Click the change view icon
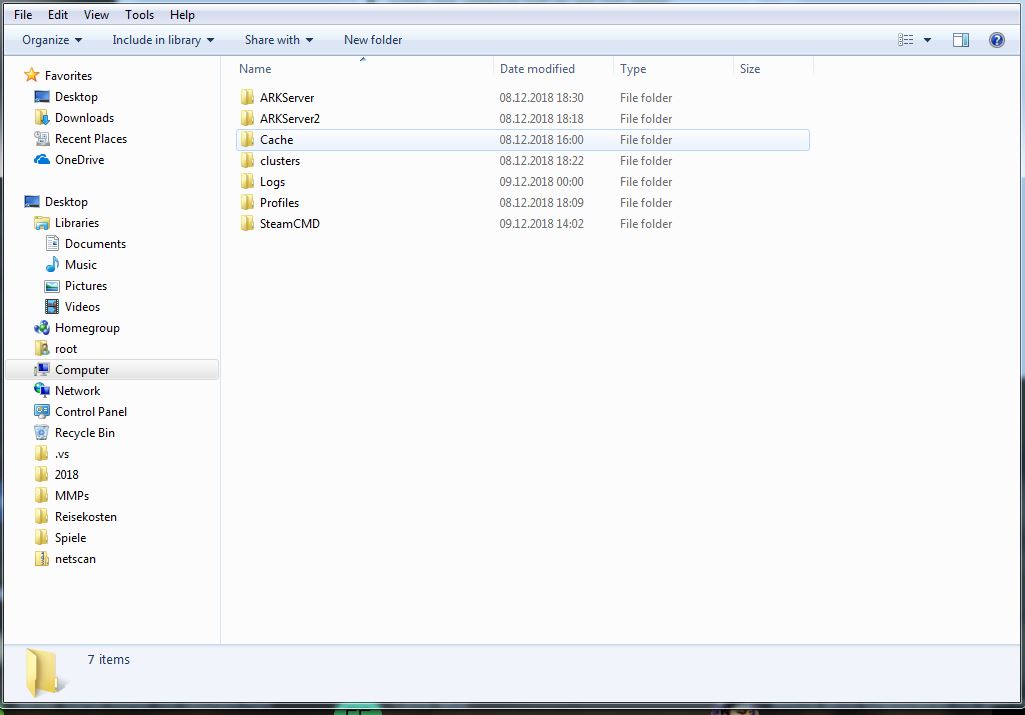 point(905,40)
